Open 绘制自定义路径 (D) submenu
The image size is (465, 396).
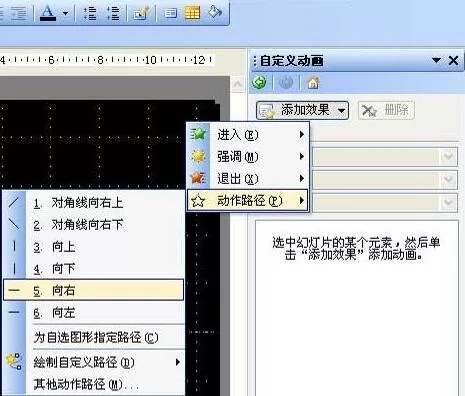[x=94, y=362]
